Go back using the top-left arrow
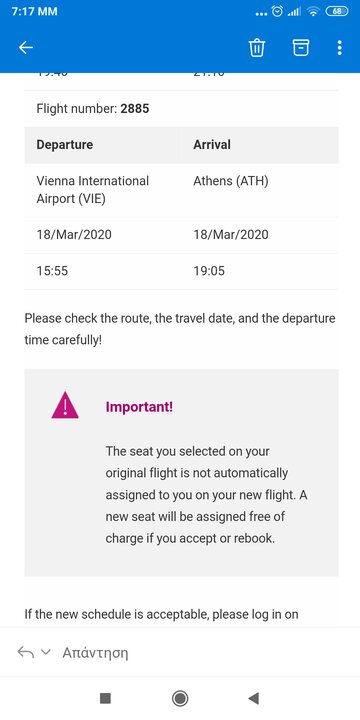The image size is (360, 720). 26,48
